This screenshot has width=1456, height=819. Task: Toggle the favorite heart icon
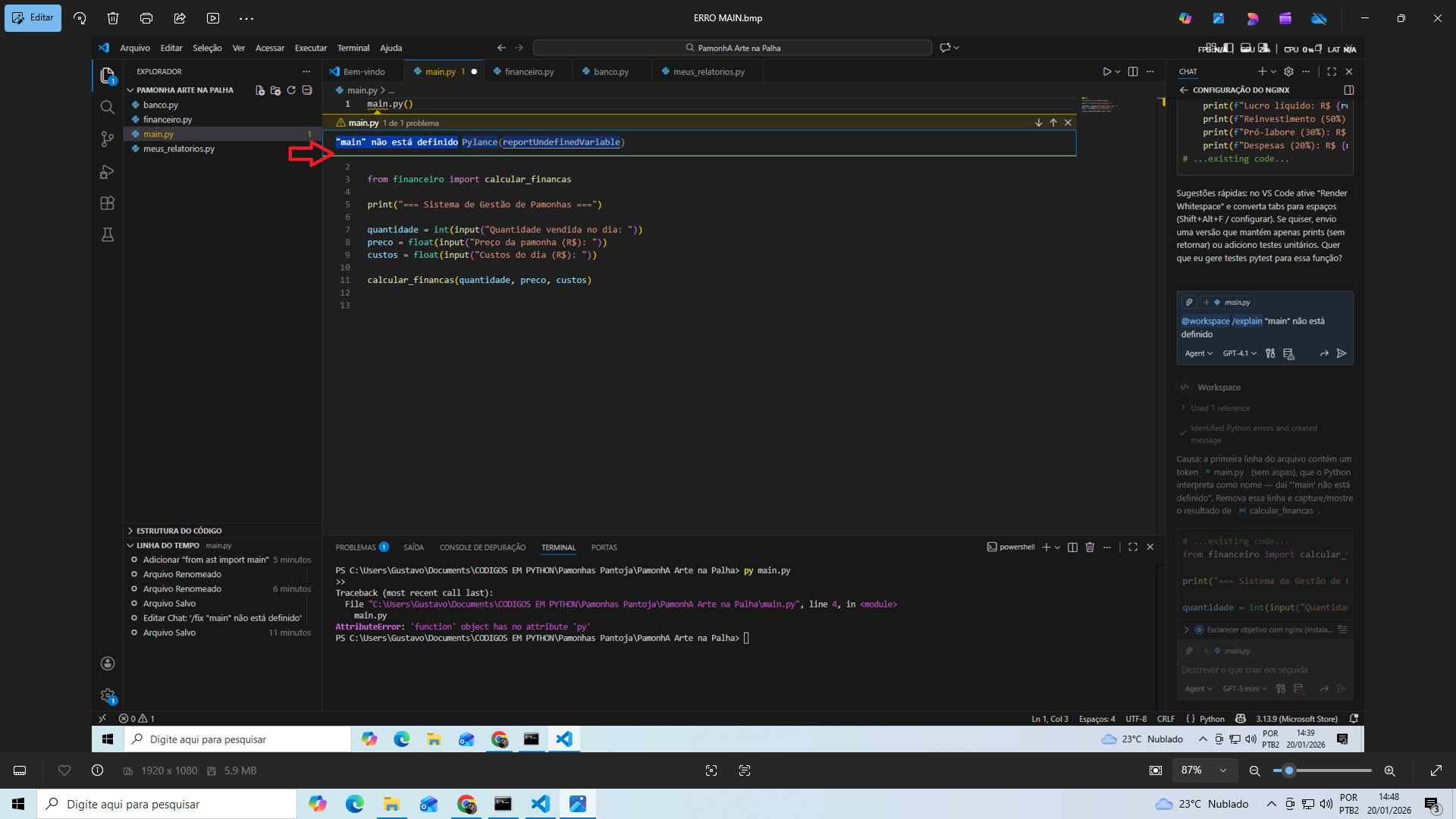[x=64, y=770]
